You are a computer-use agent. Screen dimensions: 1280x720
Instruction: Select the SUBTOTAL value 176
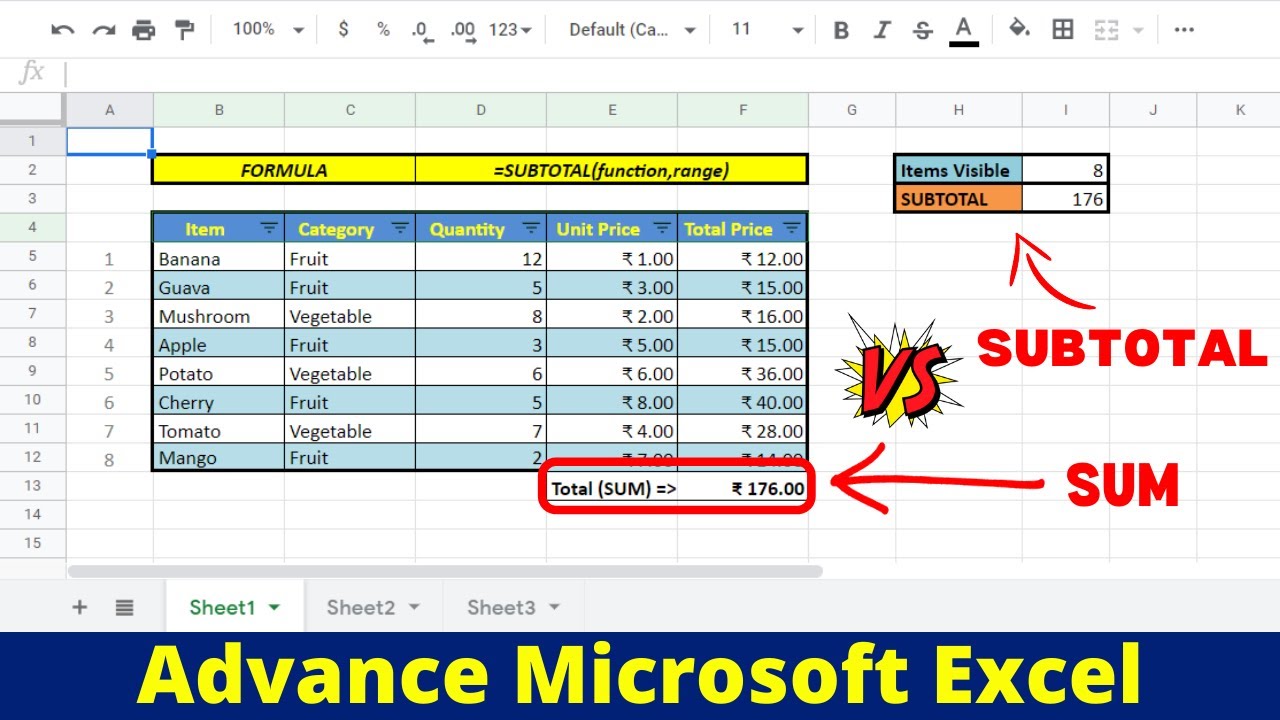point(1065,199)
